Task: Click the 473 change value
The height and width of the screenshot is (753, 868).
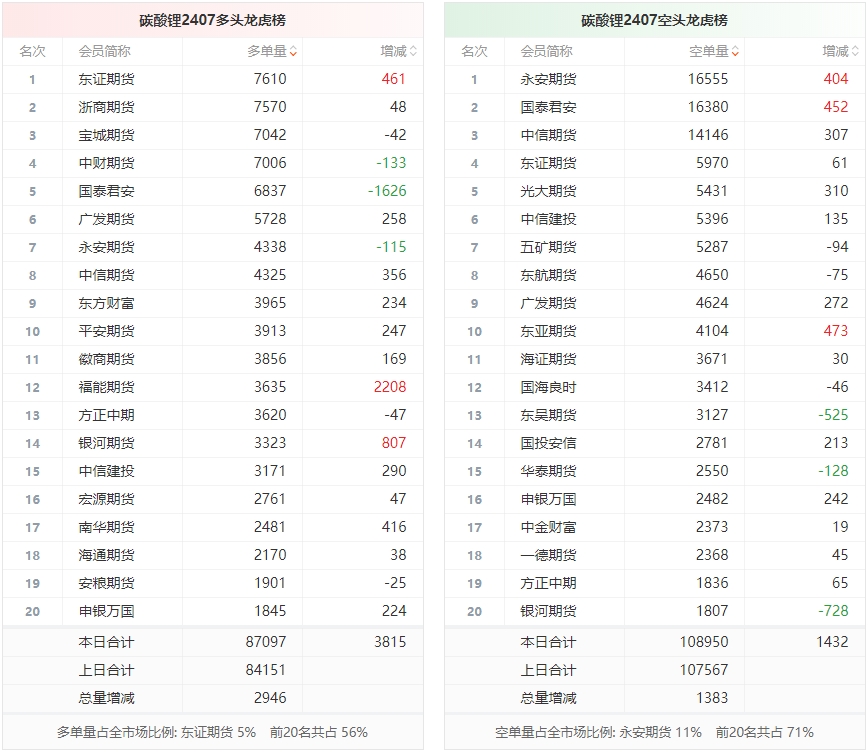Action: pos(836,331)
